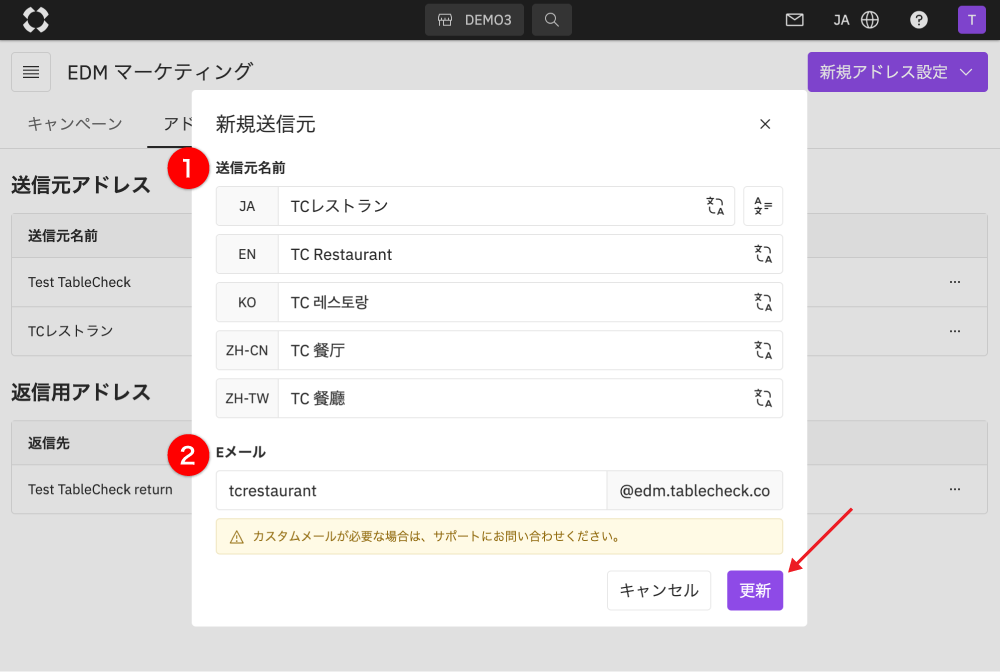Screen dimensions: 1000x672
Task: Select the TCレストラン sender row text
Action: [70, 331]
